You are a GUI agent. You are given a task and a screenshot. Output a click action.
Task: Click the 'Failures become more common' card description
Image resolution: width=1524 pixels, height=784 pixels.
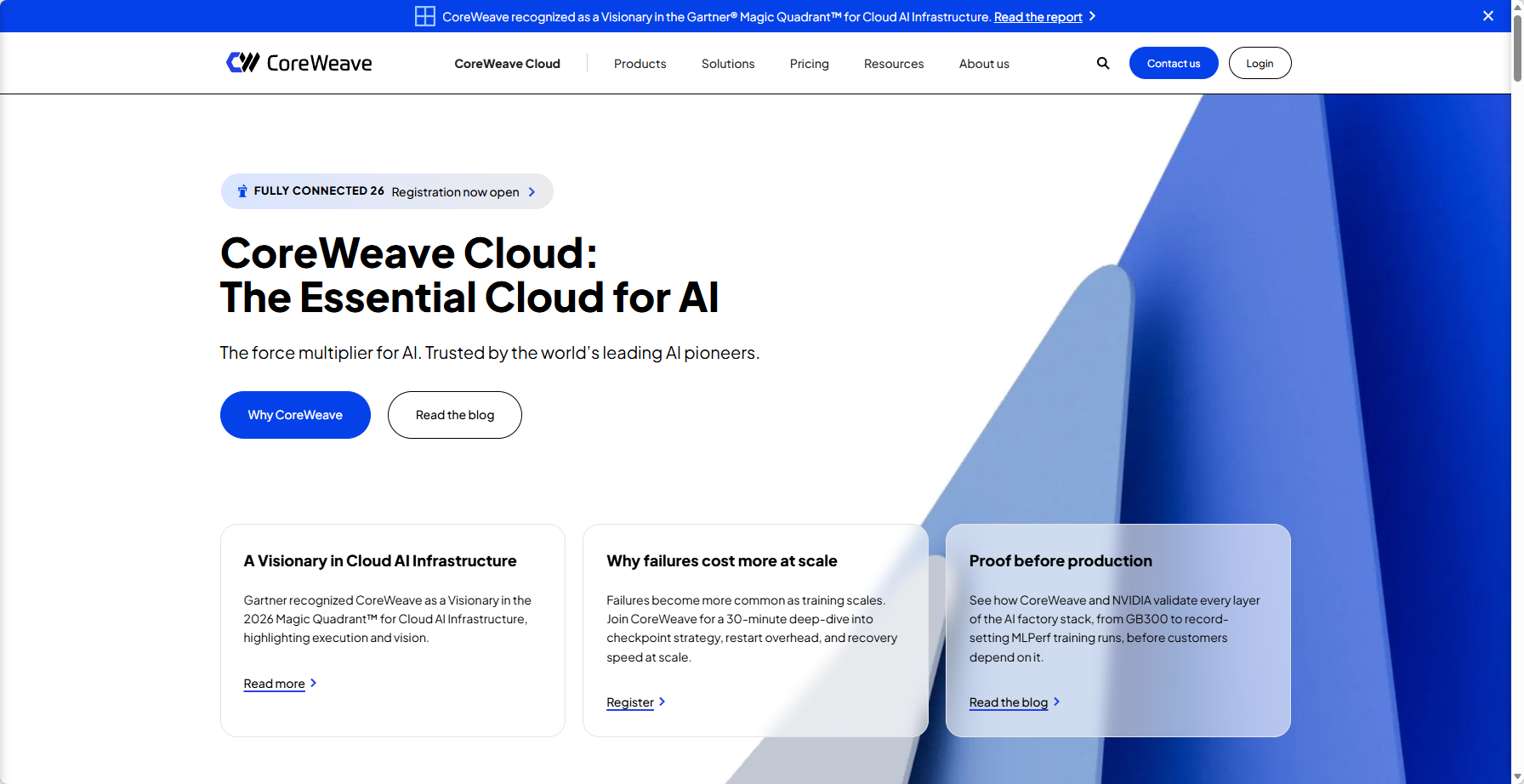point(752,628)
